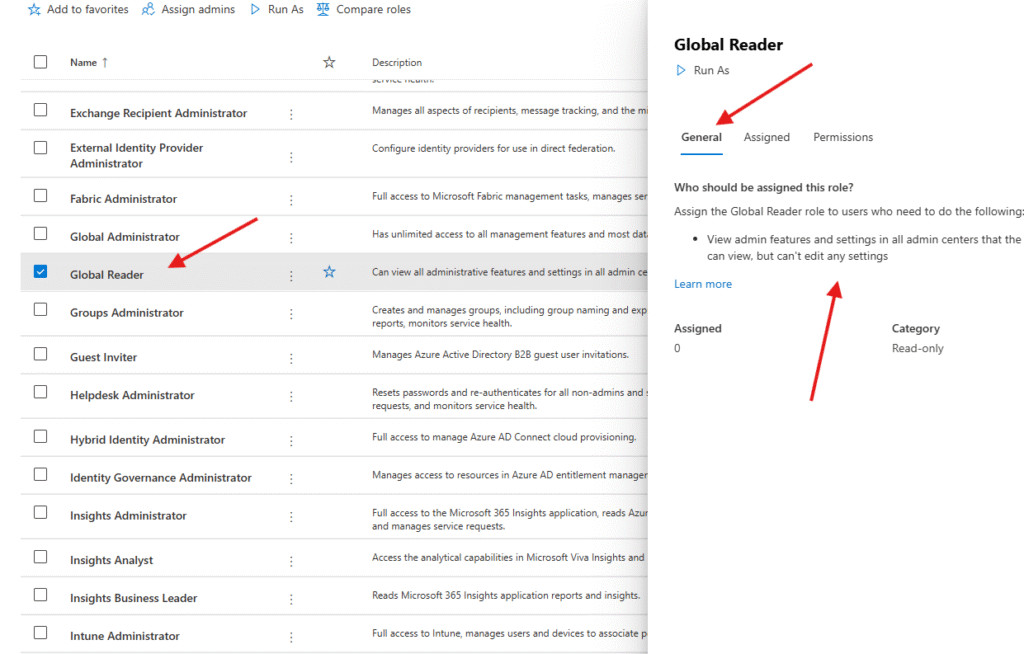Screen dimensions: 1024x654
Task: Open the more options menu for Helpdesk Administrator
Action: tap(291, 396)
